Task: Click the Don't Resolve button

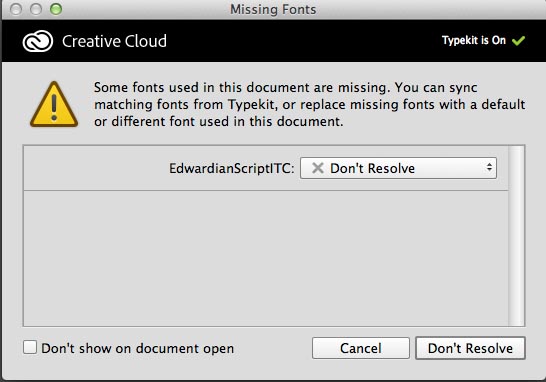Action: pos(470,348)
